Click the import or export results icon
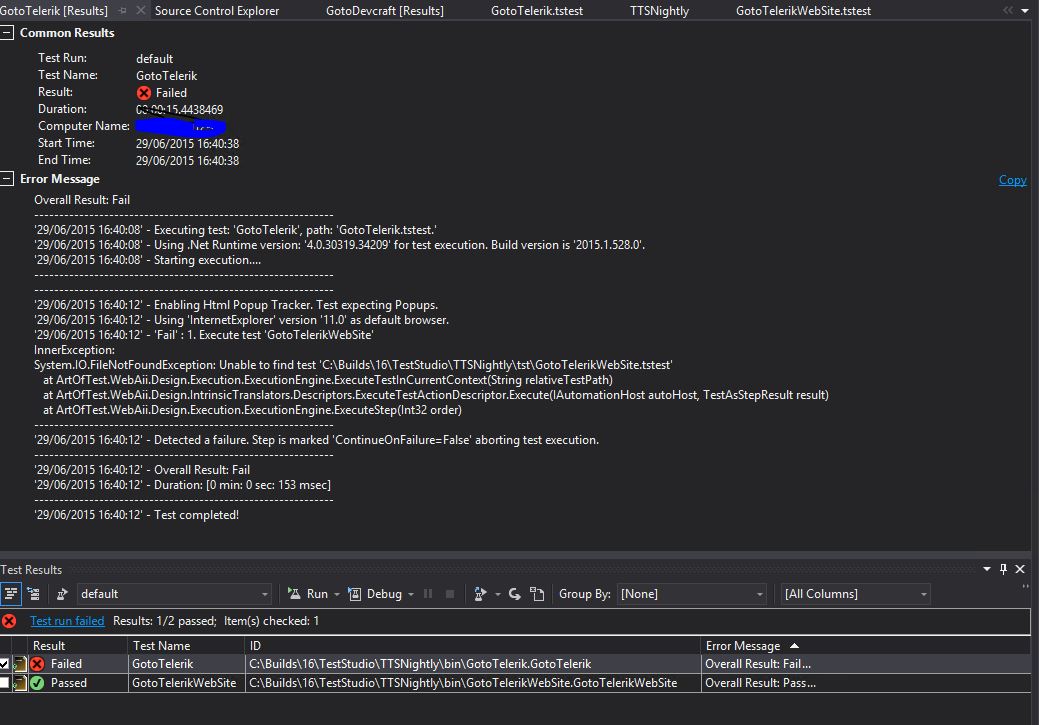The image size is (1039, 725). 537,594
